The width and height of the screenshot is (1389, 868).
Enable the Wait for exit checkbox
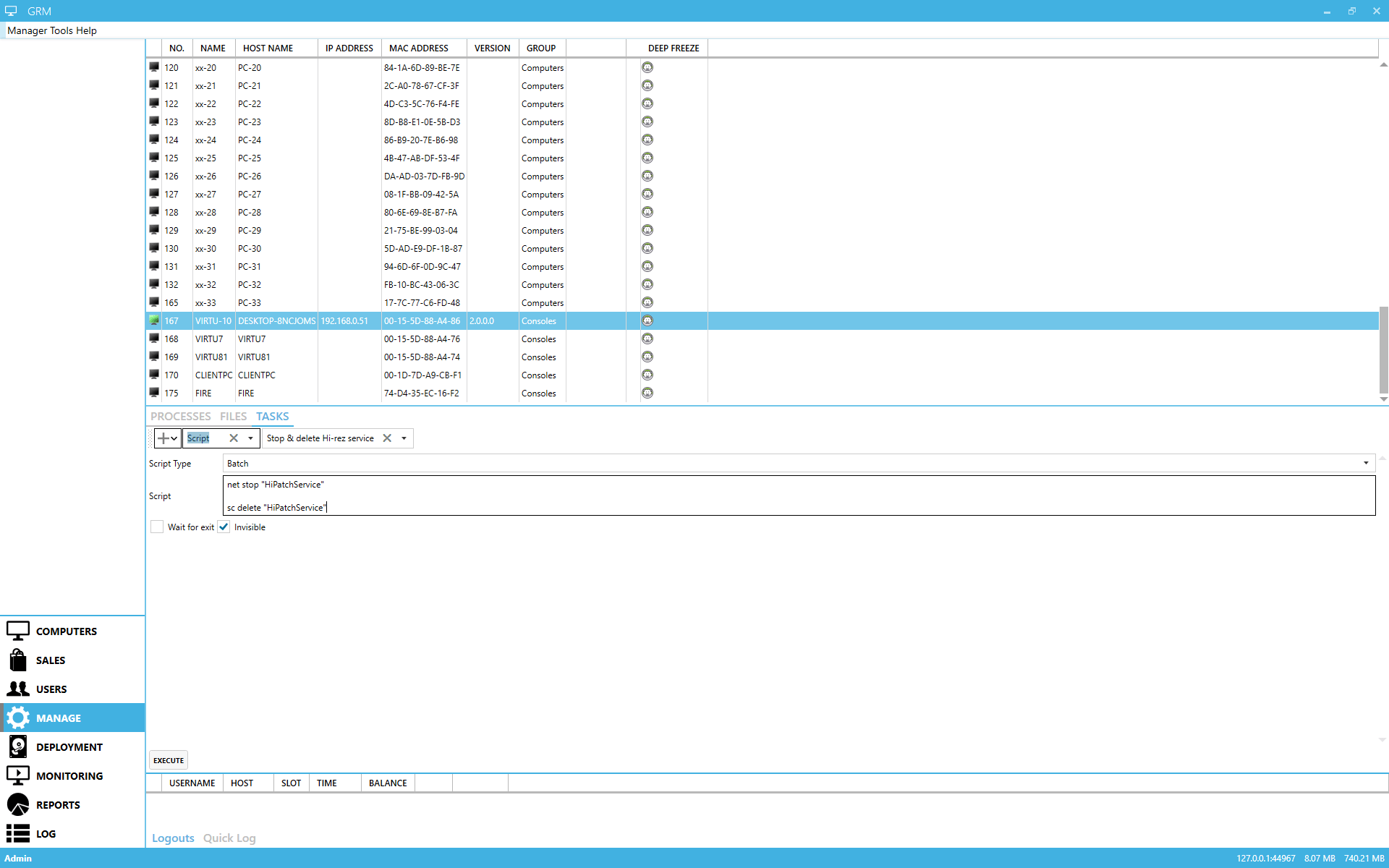157,527
